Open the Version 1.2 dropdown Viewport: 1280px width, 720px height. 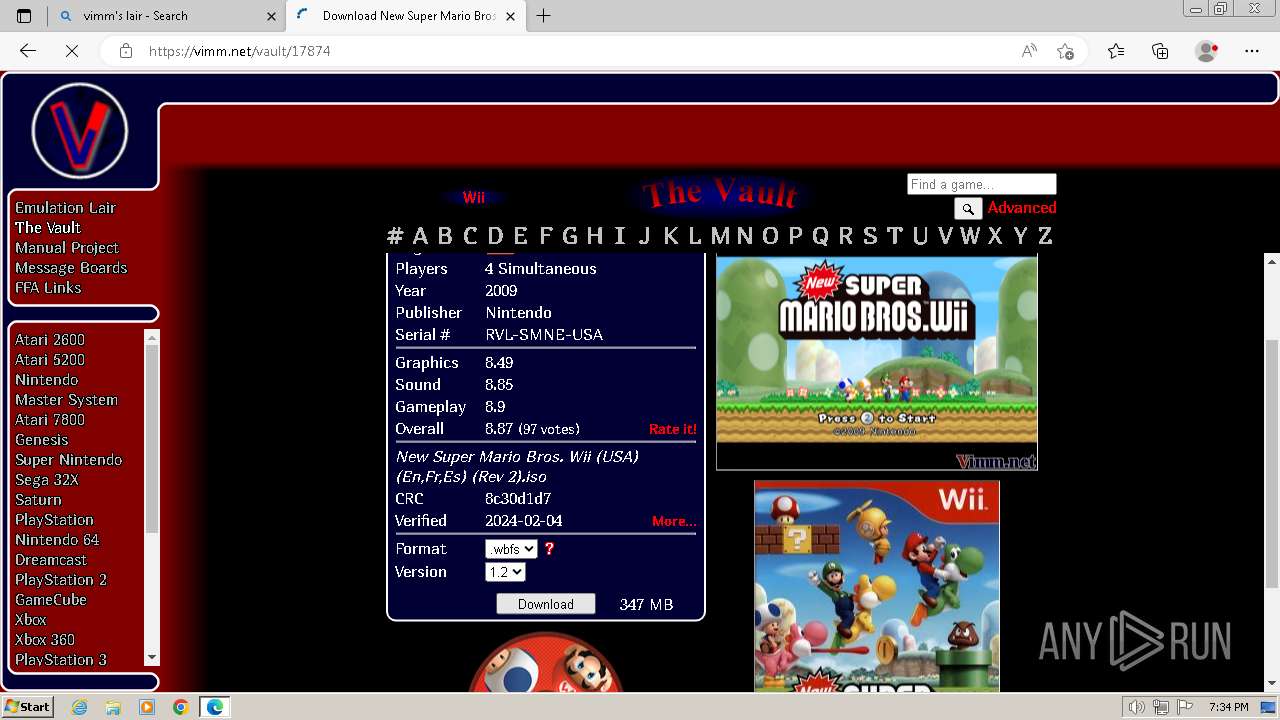pyautogui.click(x=505, y=572)
